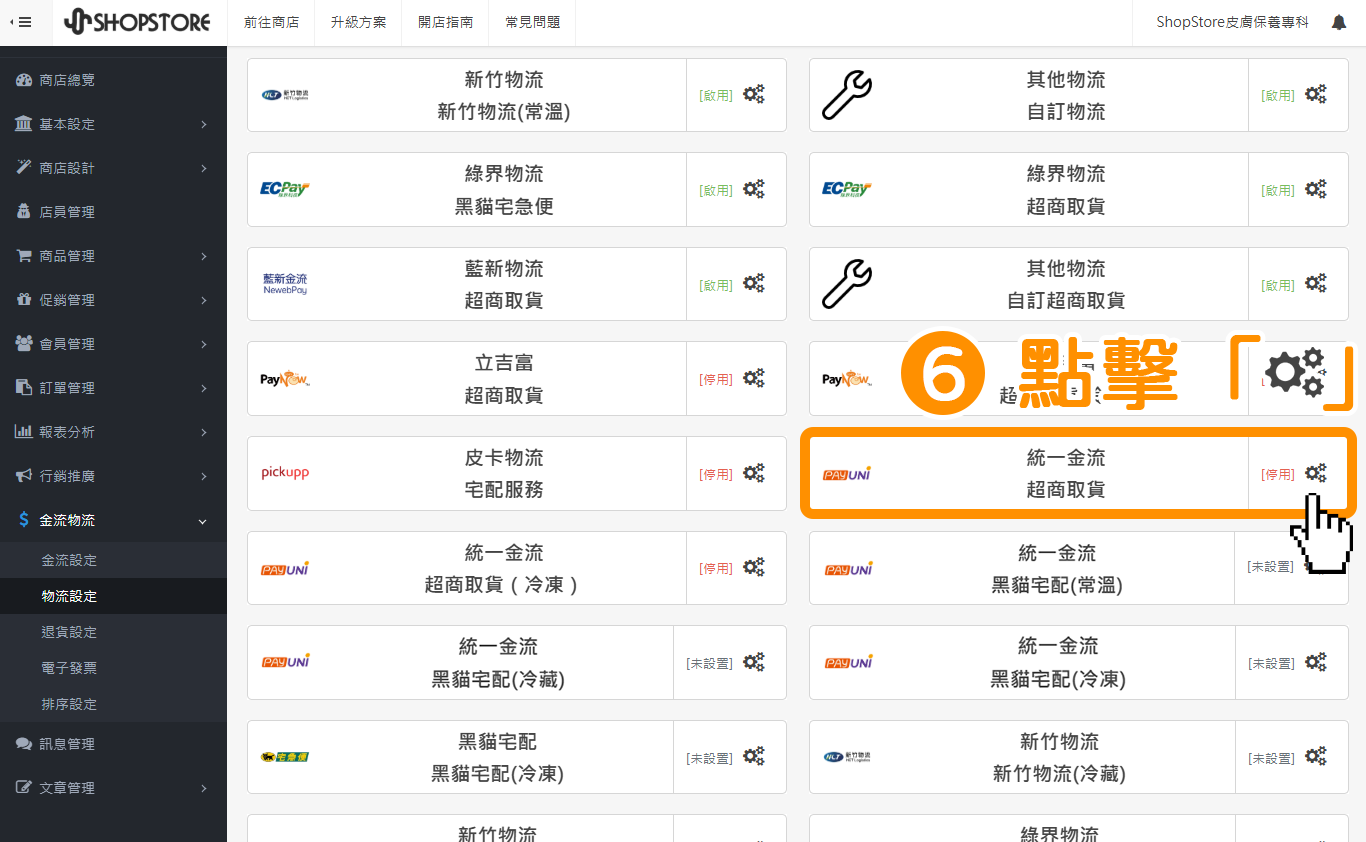Click [啟用] status on 自訂超商取貨 card
The width and height of the screenshot is (1366, 842).
(x=1278, y=285)
